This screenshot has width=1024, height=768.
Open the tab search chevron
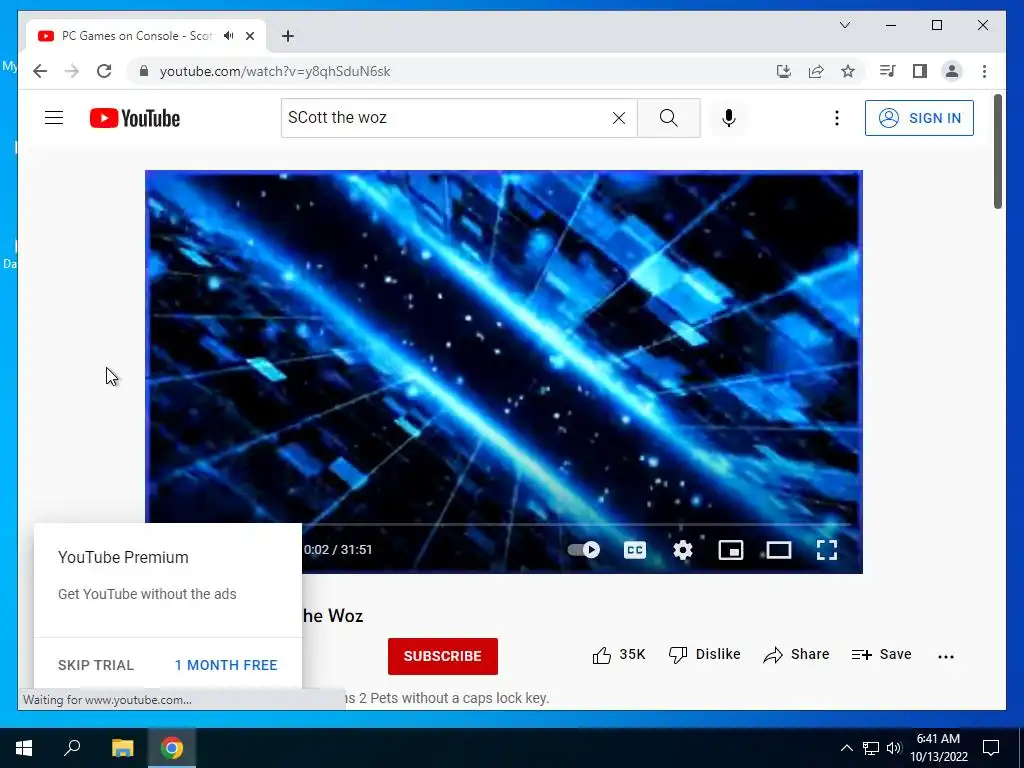(844, 25)
